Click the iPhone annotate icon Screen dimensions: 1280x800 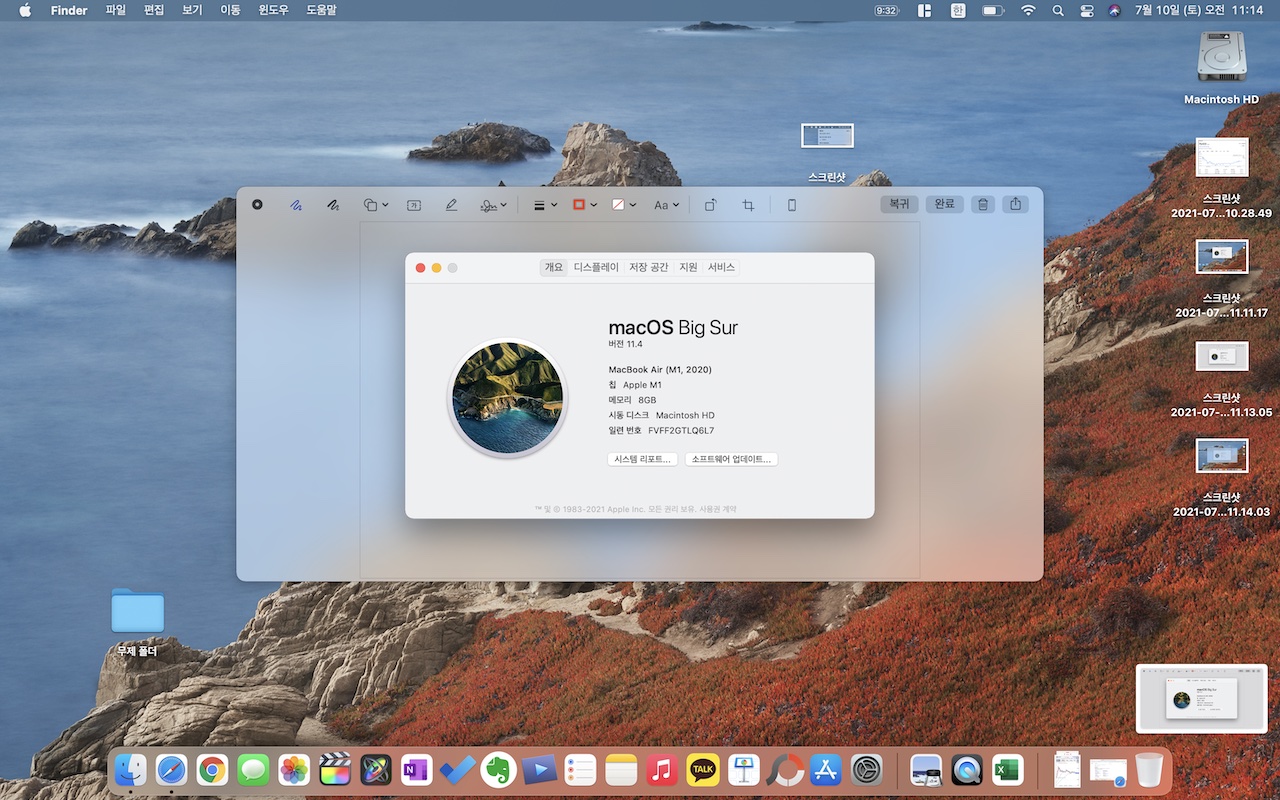[x=792, y=204]
